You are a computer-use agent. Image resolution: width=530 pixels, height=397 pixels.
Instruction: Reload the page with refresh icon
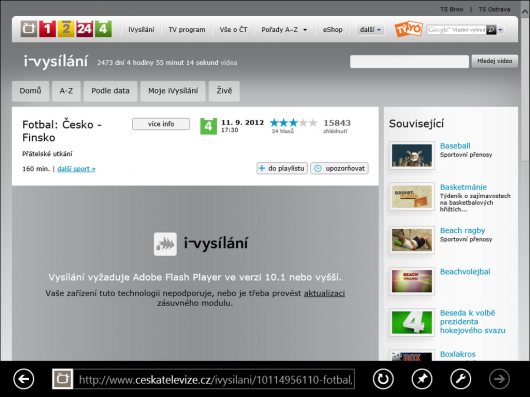pyautogui.click(x=383, y=379)
